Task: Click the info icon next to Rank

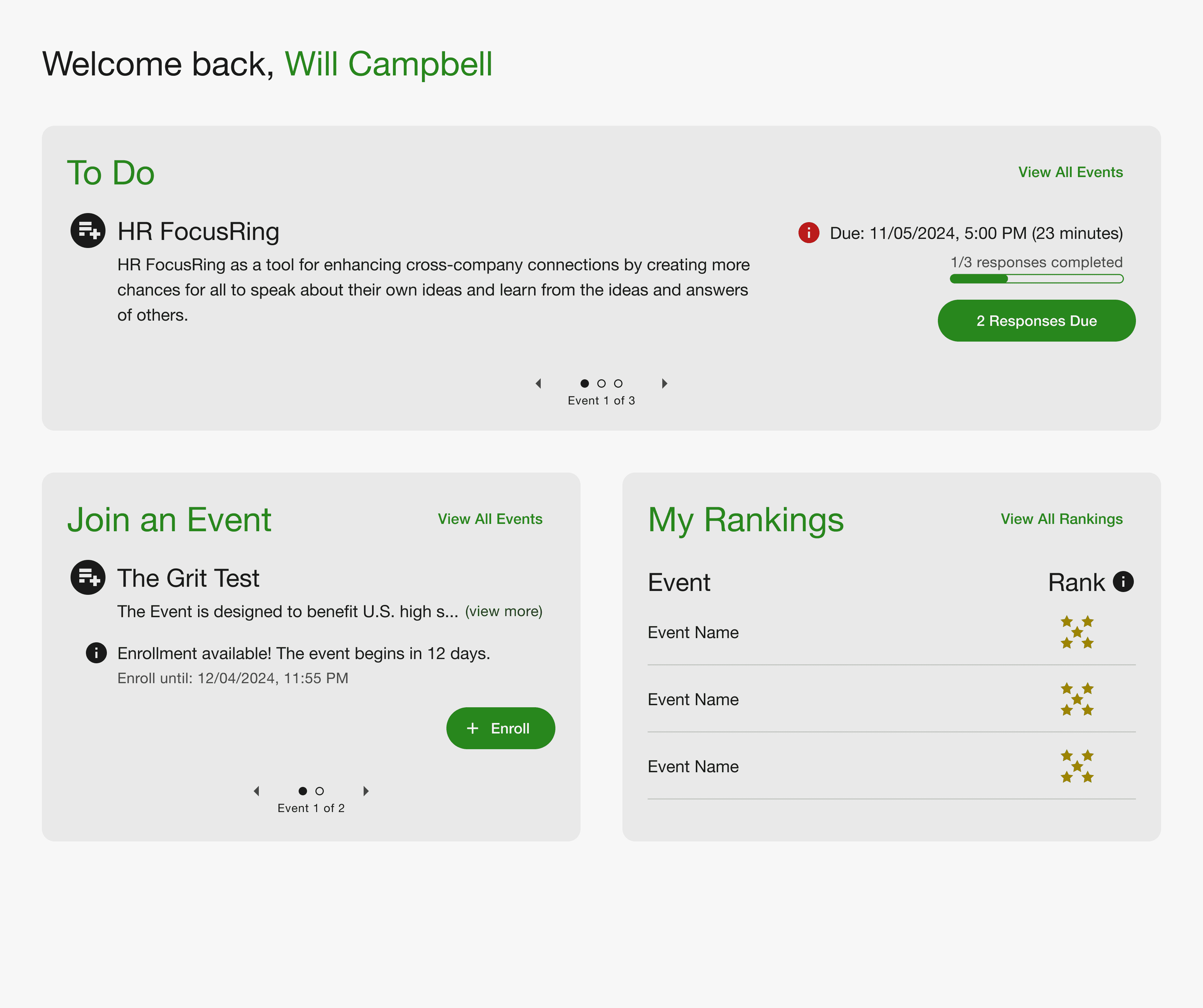Action: coord(1123,582)
